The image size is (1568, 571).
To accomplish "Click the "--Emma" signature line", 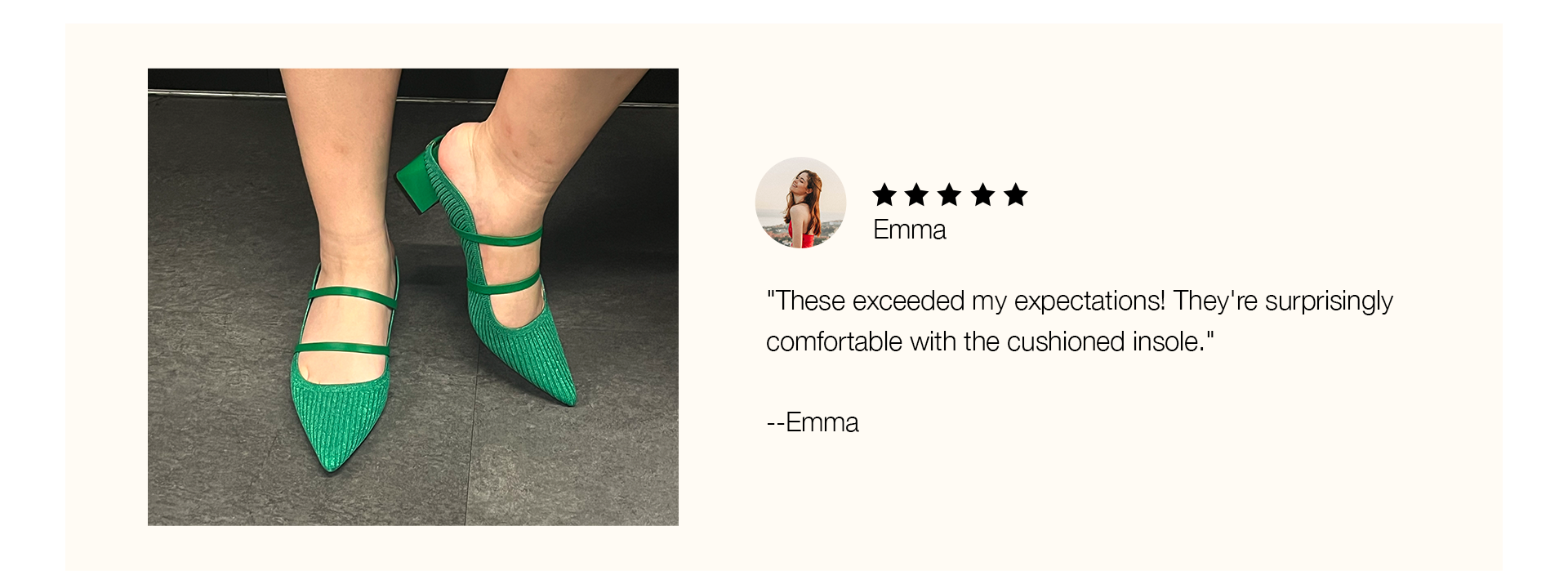I will coord(813,422).
